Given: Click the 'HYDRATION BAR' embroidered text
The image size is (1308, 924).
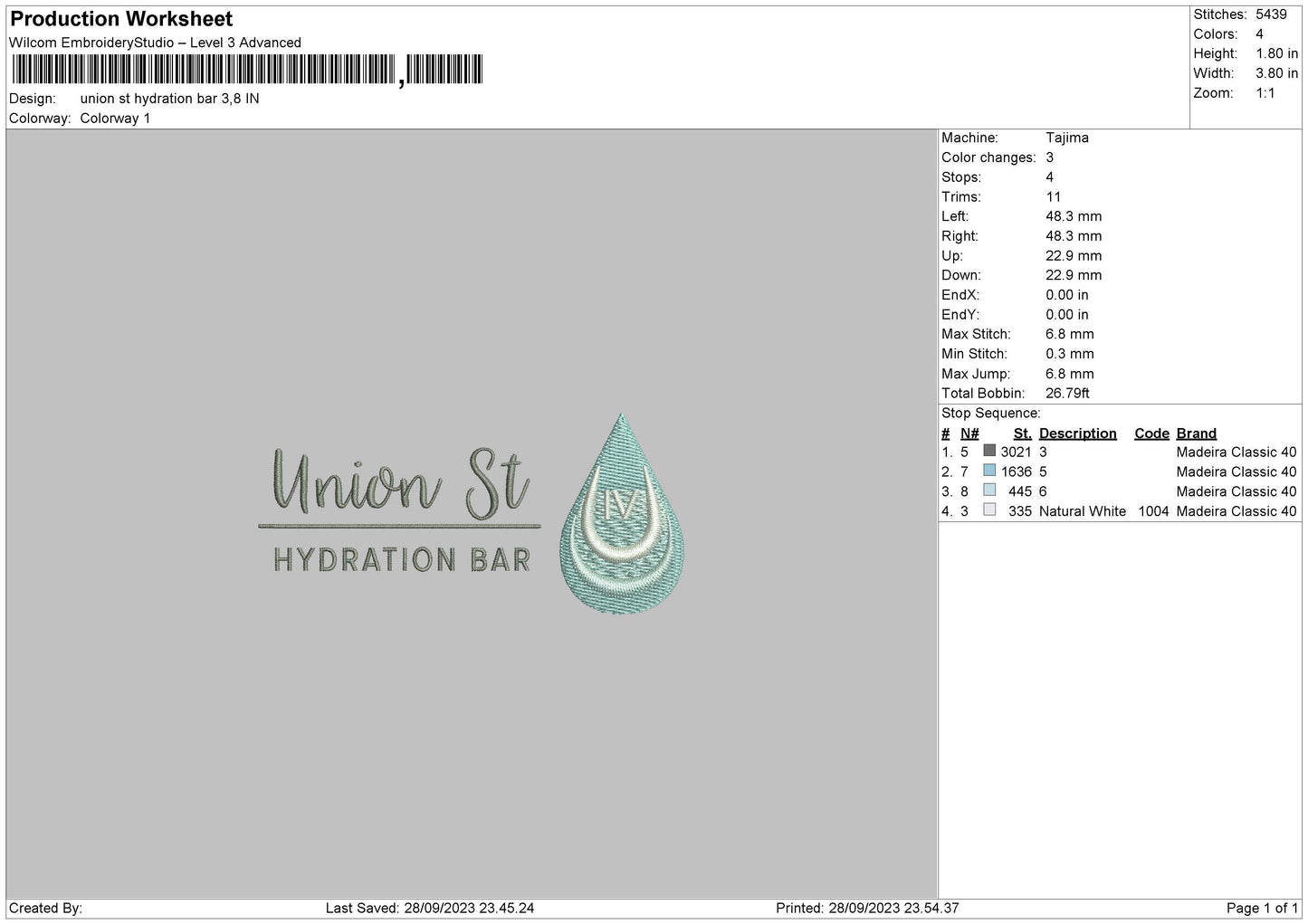Looking at the screenshot, I should pos(402,560).
